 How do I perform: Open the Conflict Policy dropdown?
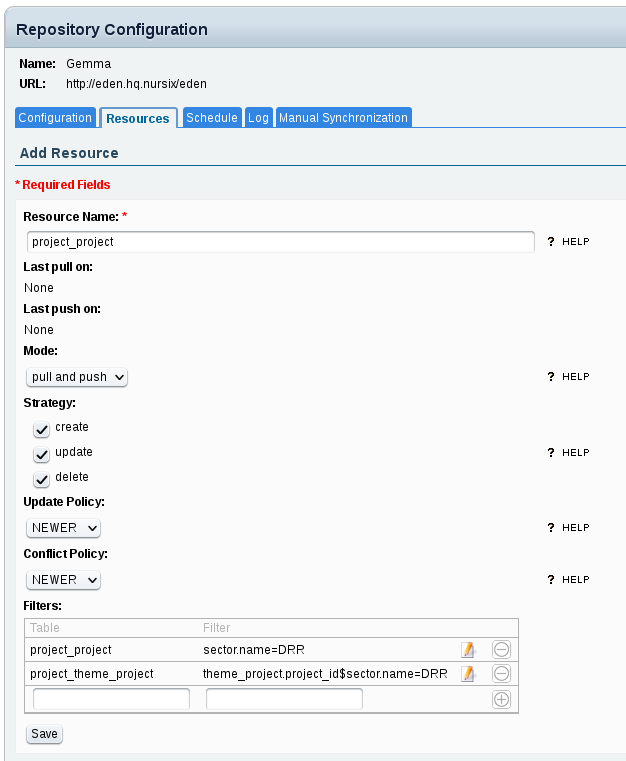(64, 579)
